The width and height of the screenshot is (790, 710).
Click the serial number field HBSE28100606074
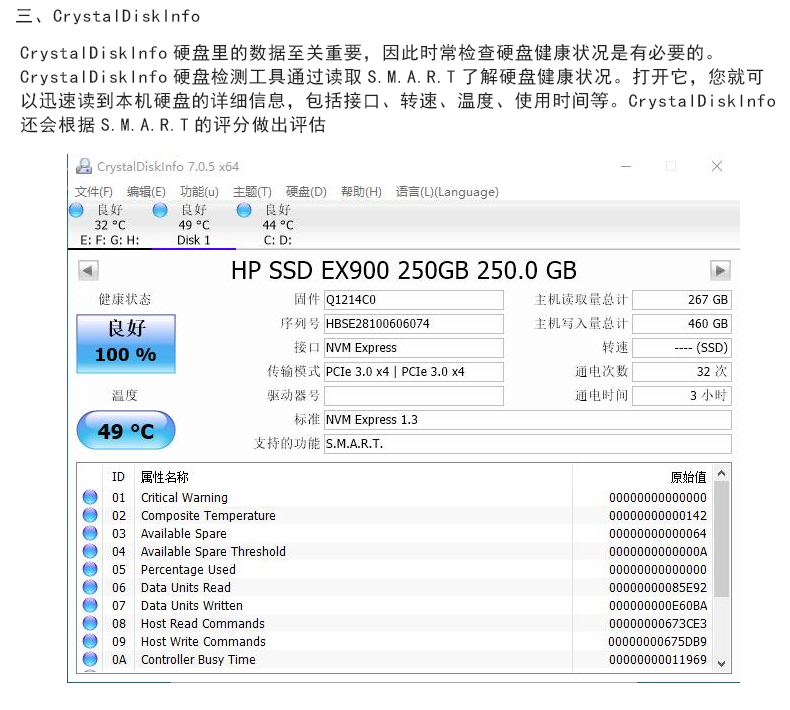[x=414, y=324]
